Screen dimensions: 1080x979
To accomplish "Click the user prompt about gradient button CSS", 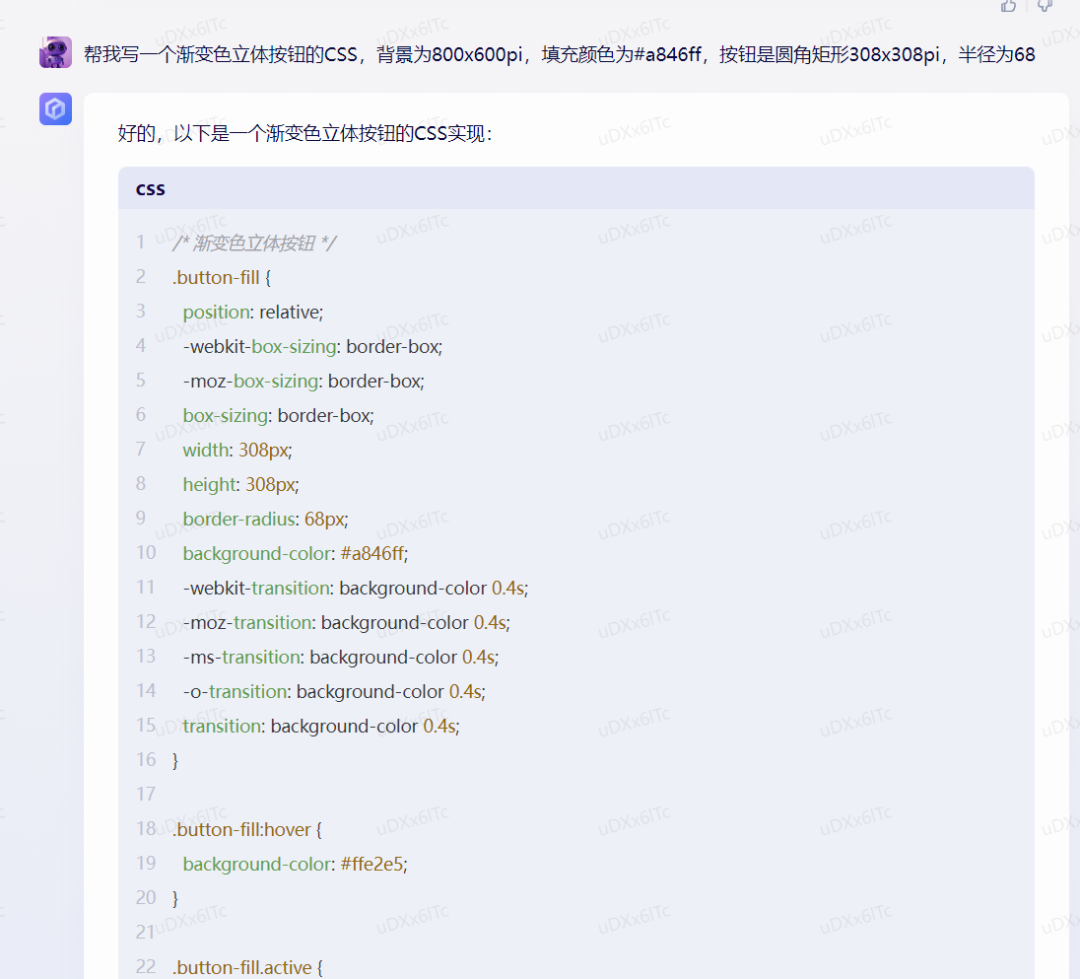I will click(x=559, y=54).
